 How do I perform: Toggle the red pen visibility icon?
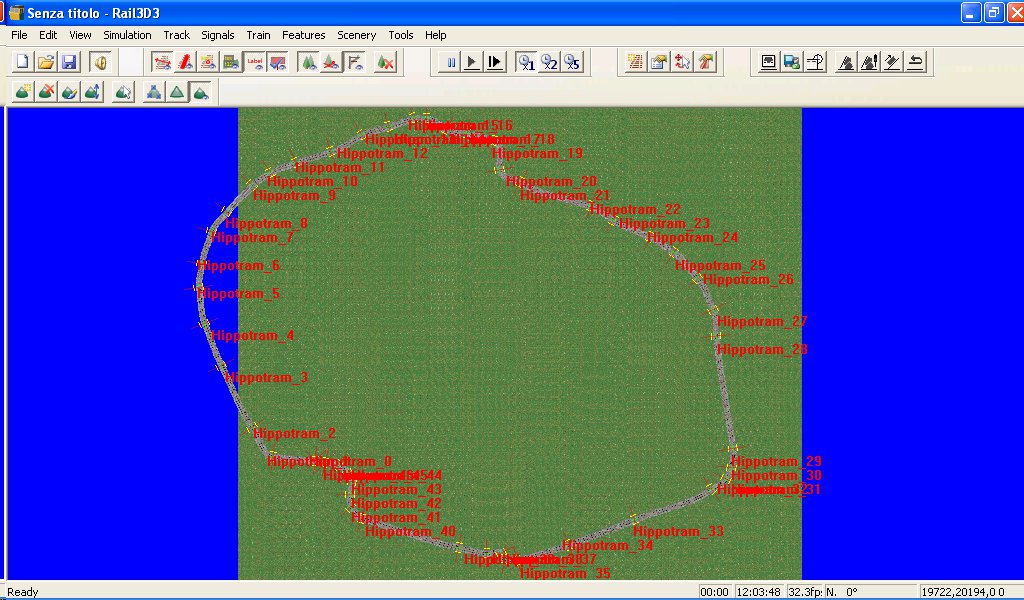click(x=185, y=62)
